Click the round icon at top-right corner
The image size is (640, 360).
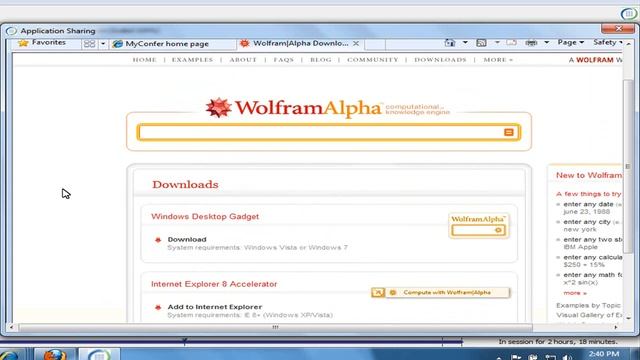click(x=629, y=14)
